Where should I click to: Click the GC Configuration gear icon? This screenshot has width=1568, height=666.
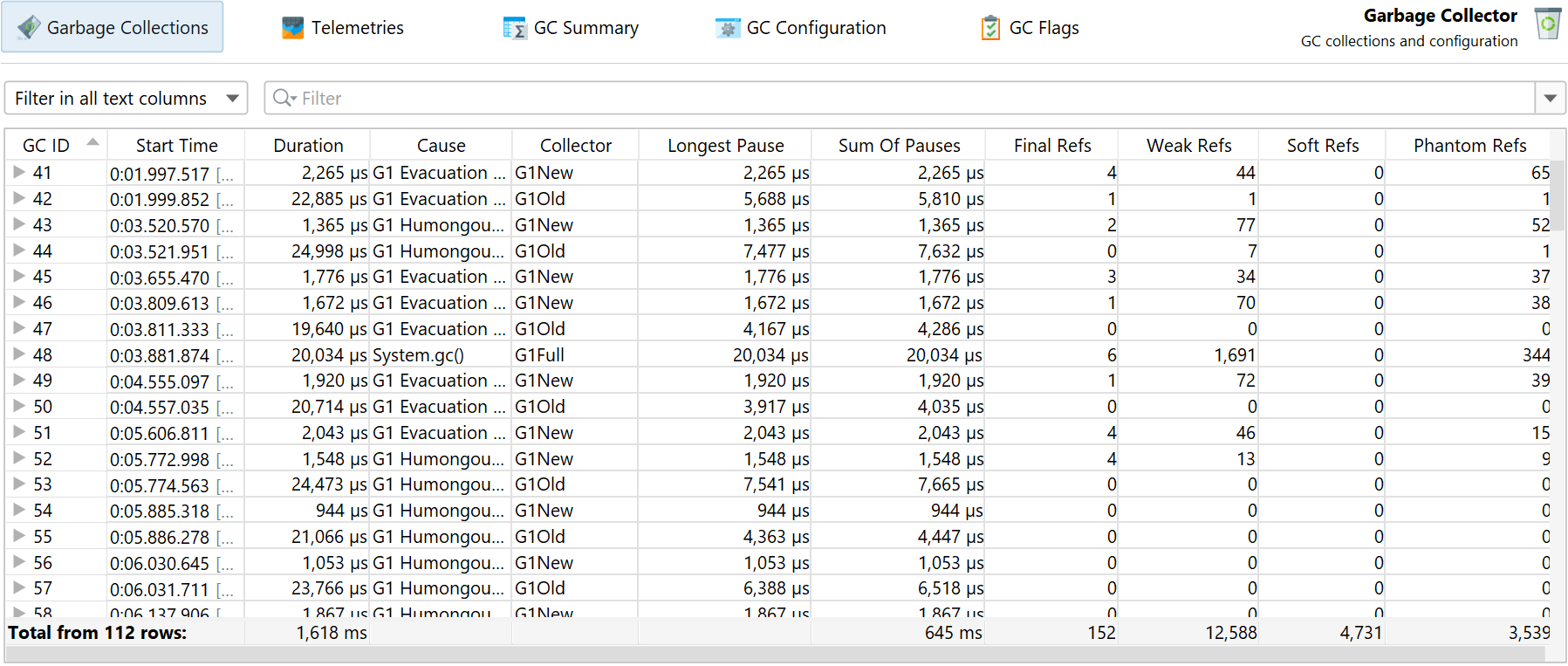(x=728, y=28)
